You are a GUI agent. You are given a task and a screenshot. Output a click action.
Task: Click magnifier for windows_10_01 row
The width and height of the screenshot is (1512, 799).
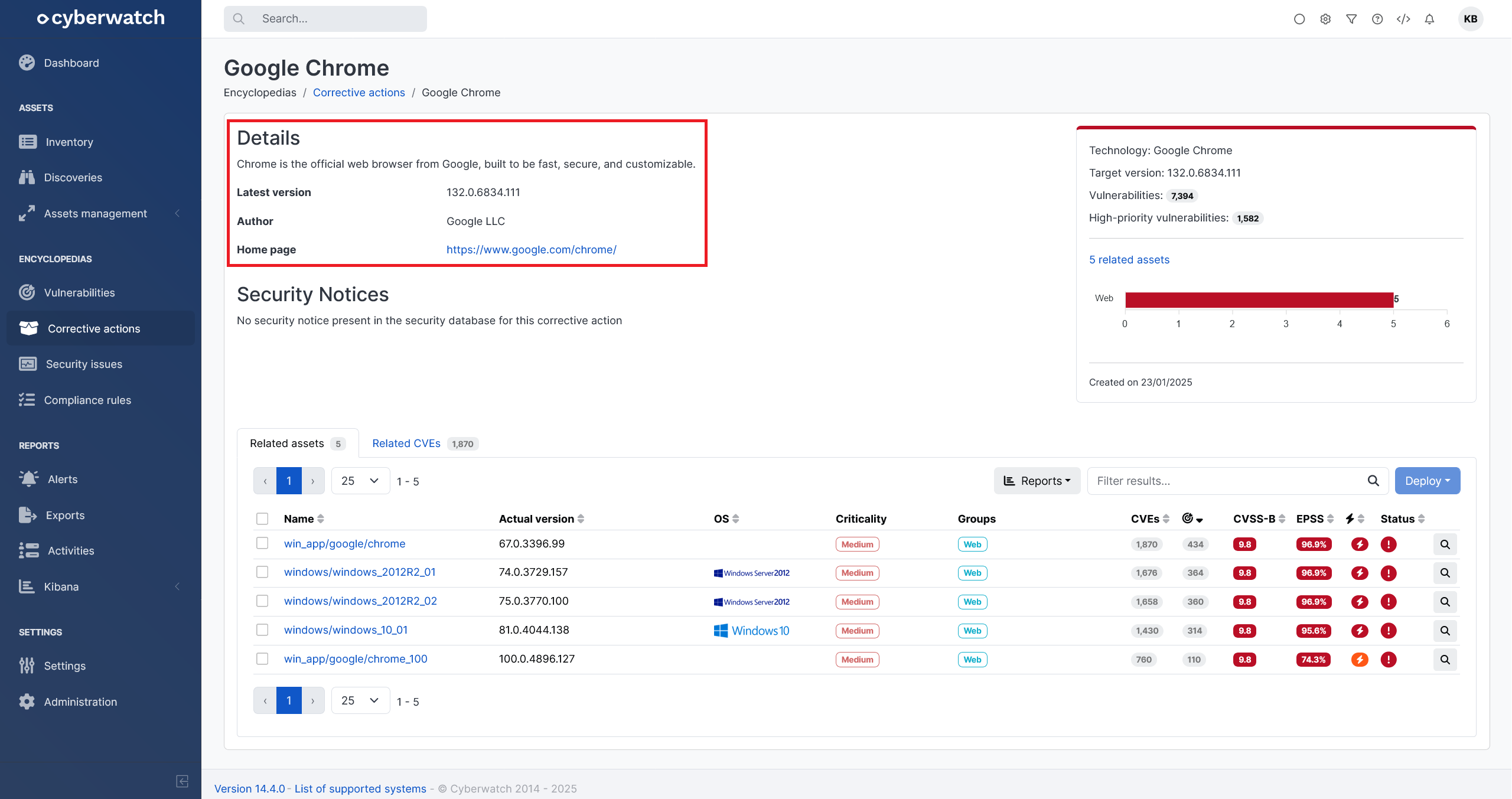pyautogui.click(x=1445, y=630)
